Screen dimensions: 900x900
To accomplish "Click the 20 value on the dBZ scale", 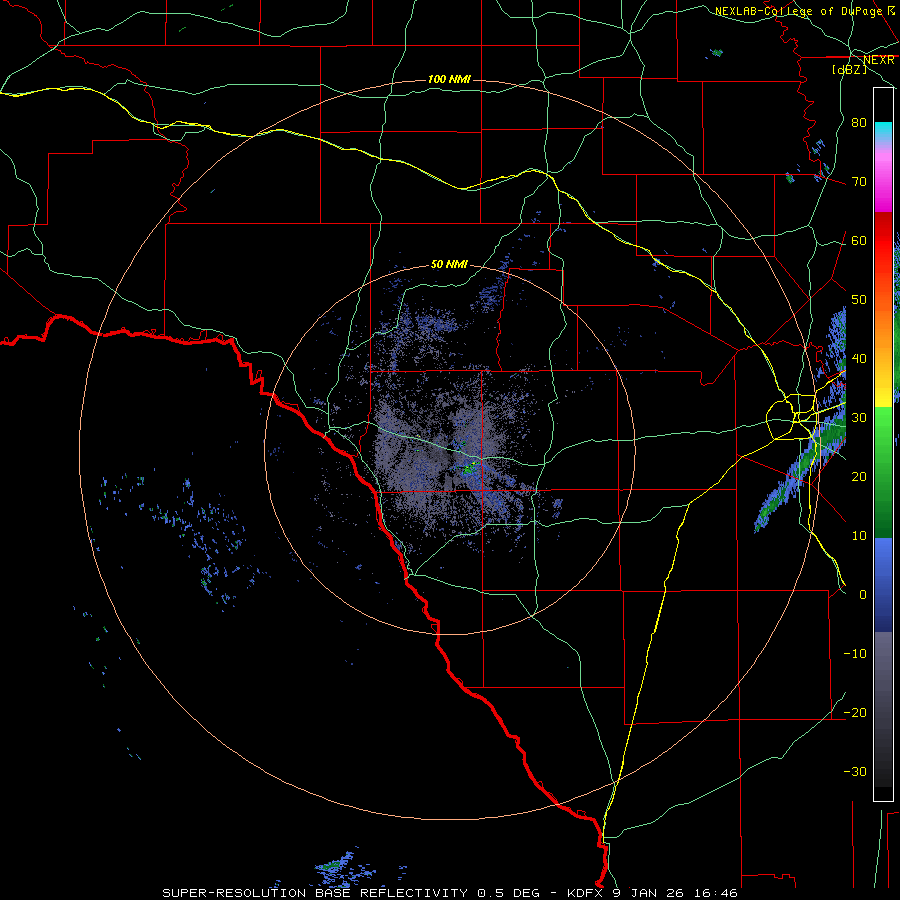I will (x=859, y=477).
